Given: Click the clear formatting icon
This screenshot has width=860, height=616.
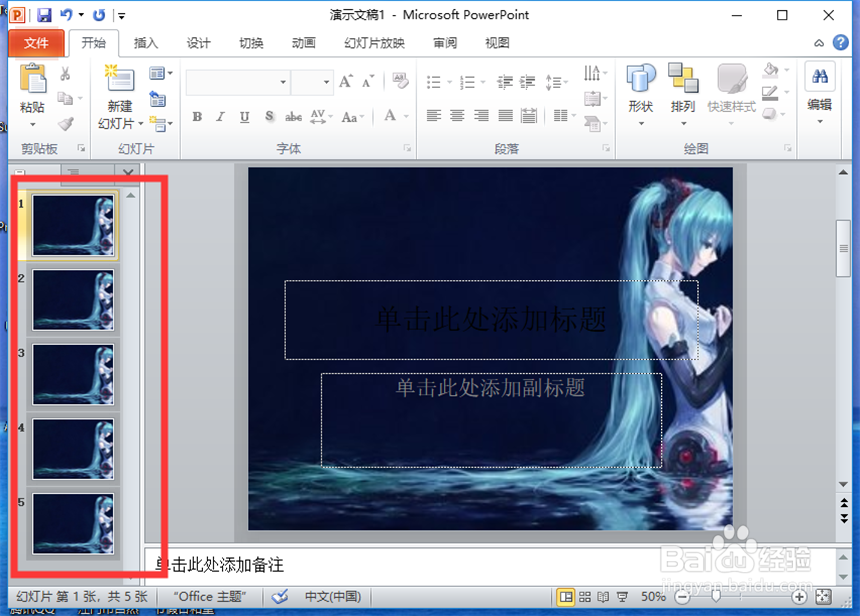Looking at the screenshot, I should [x=400, y=81].
